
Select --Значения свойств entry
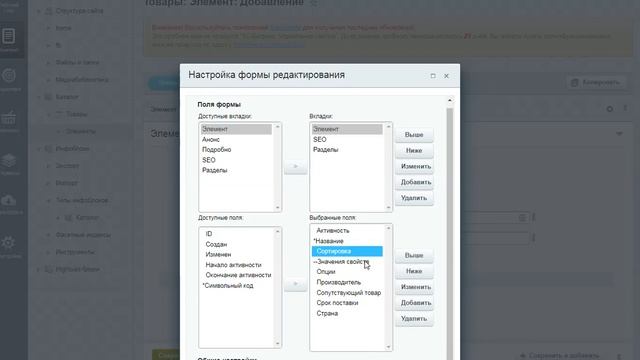pos(347,262)
